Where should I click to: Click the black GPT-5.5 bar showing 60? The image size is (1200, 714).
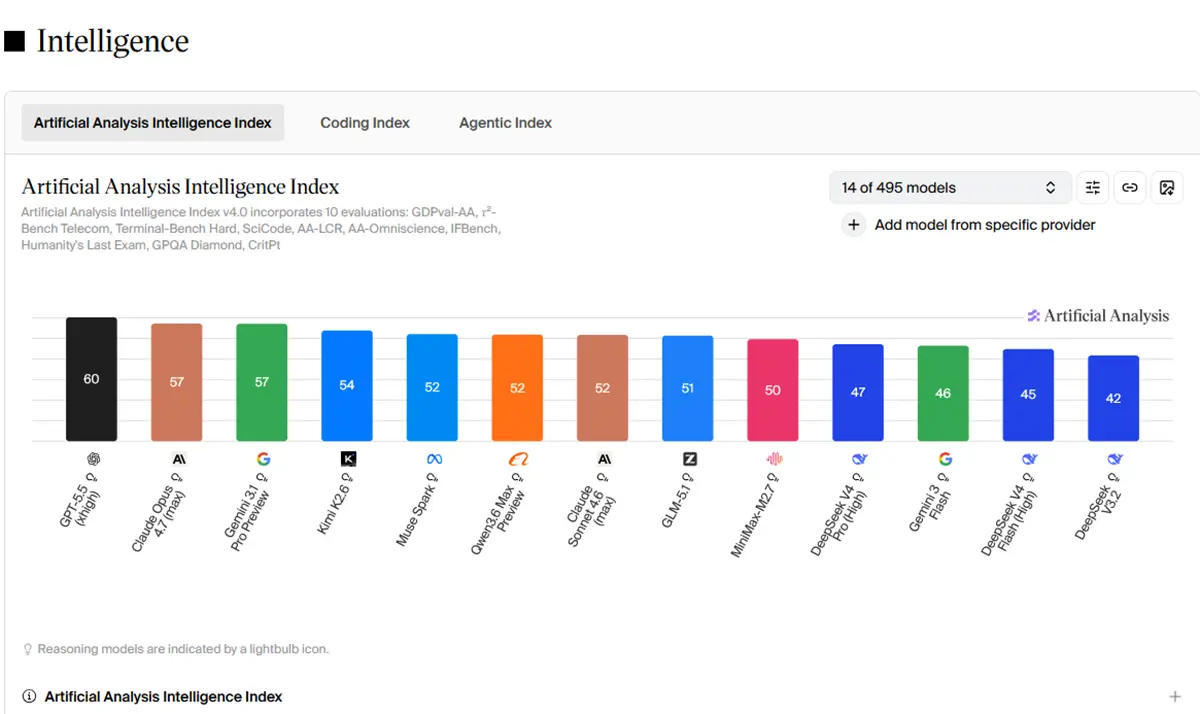tap(92, 380)
